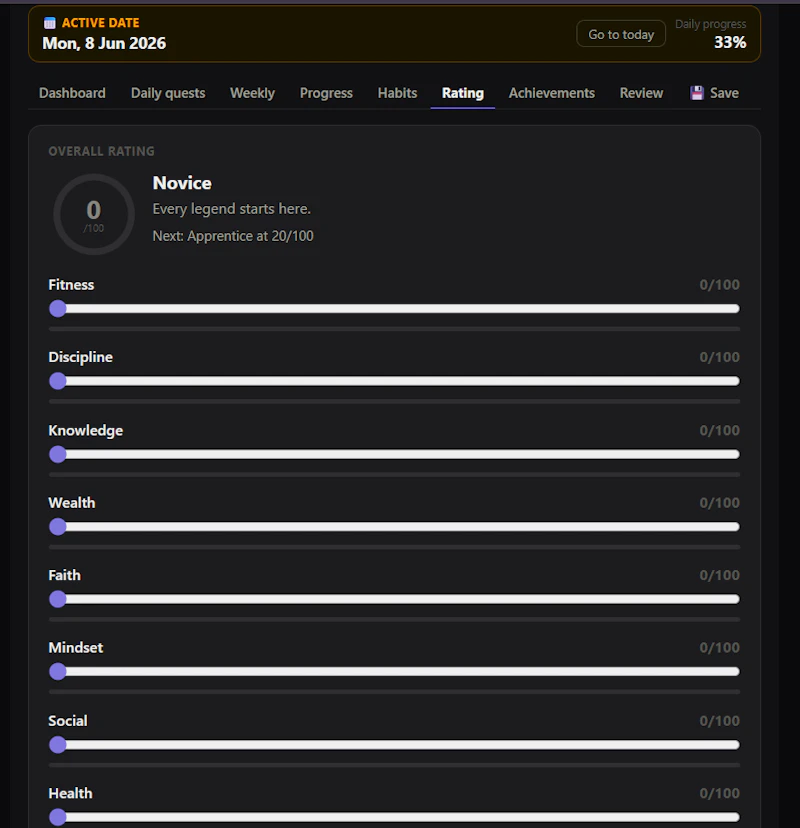
Task: Click the Health rating slider handle
Action: 58,817
